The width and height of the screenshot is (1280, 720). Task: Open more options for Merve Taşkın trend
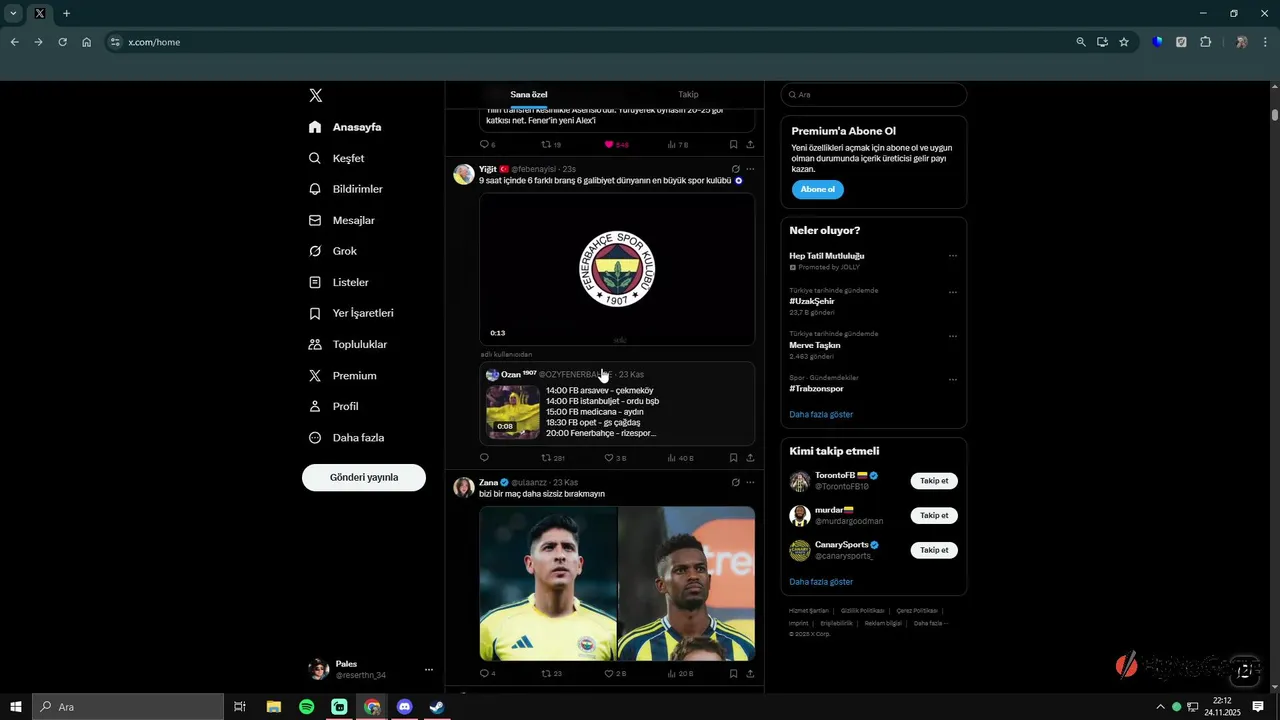point(953,336)
